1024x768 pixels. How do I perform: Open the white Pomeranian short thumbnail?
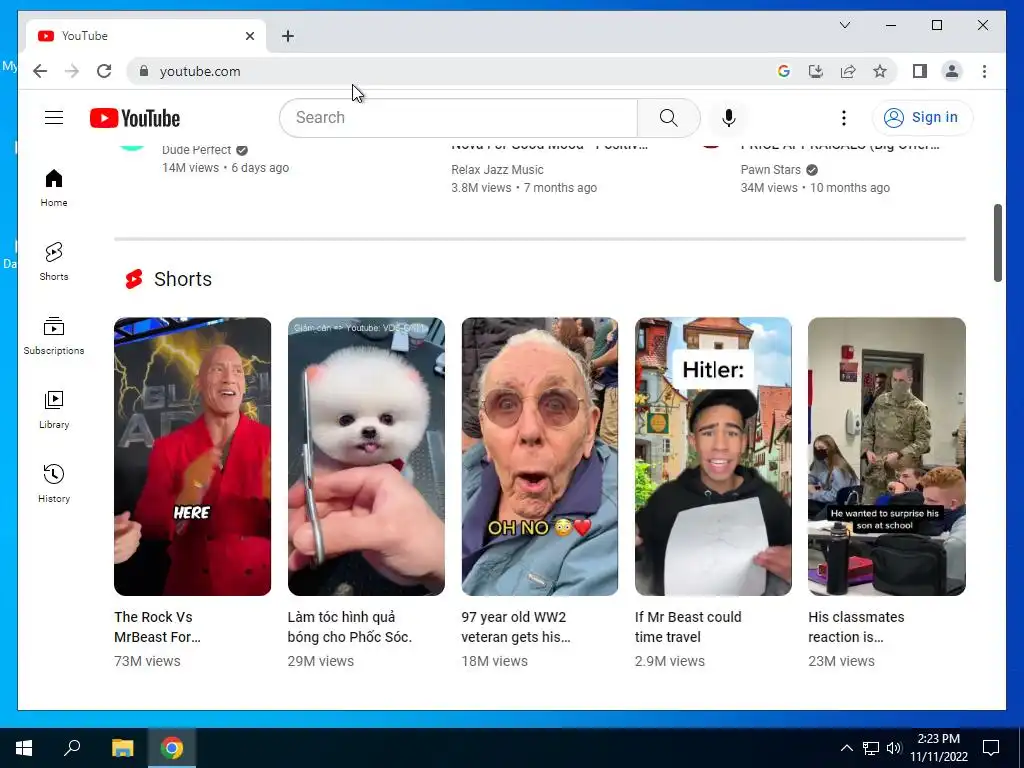(366, 456)
